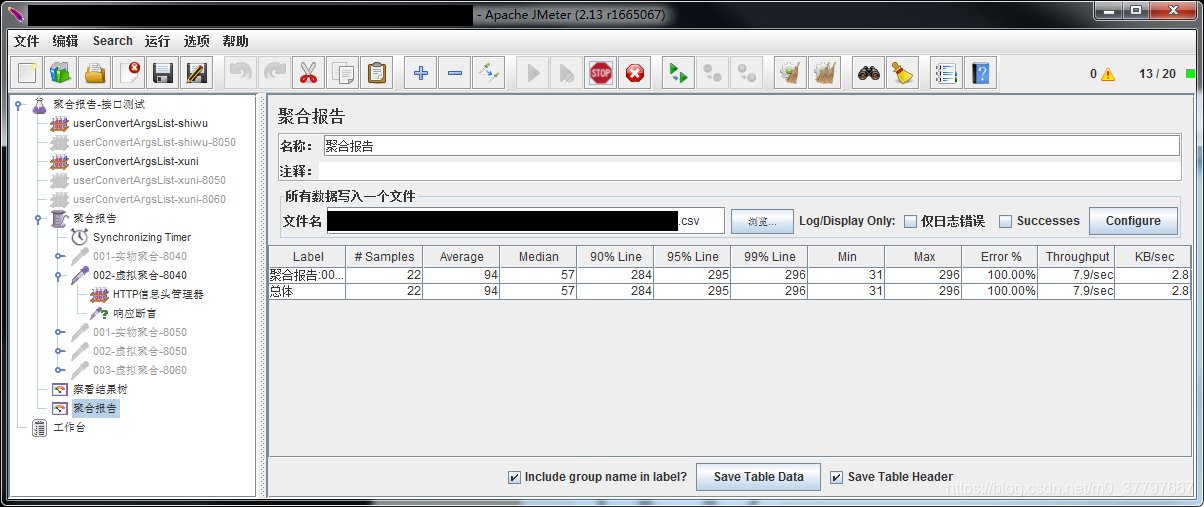1204x507 pixels.
Task: Select 察看结果树 listener in the tree
Action: [100, 389]
